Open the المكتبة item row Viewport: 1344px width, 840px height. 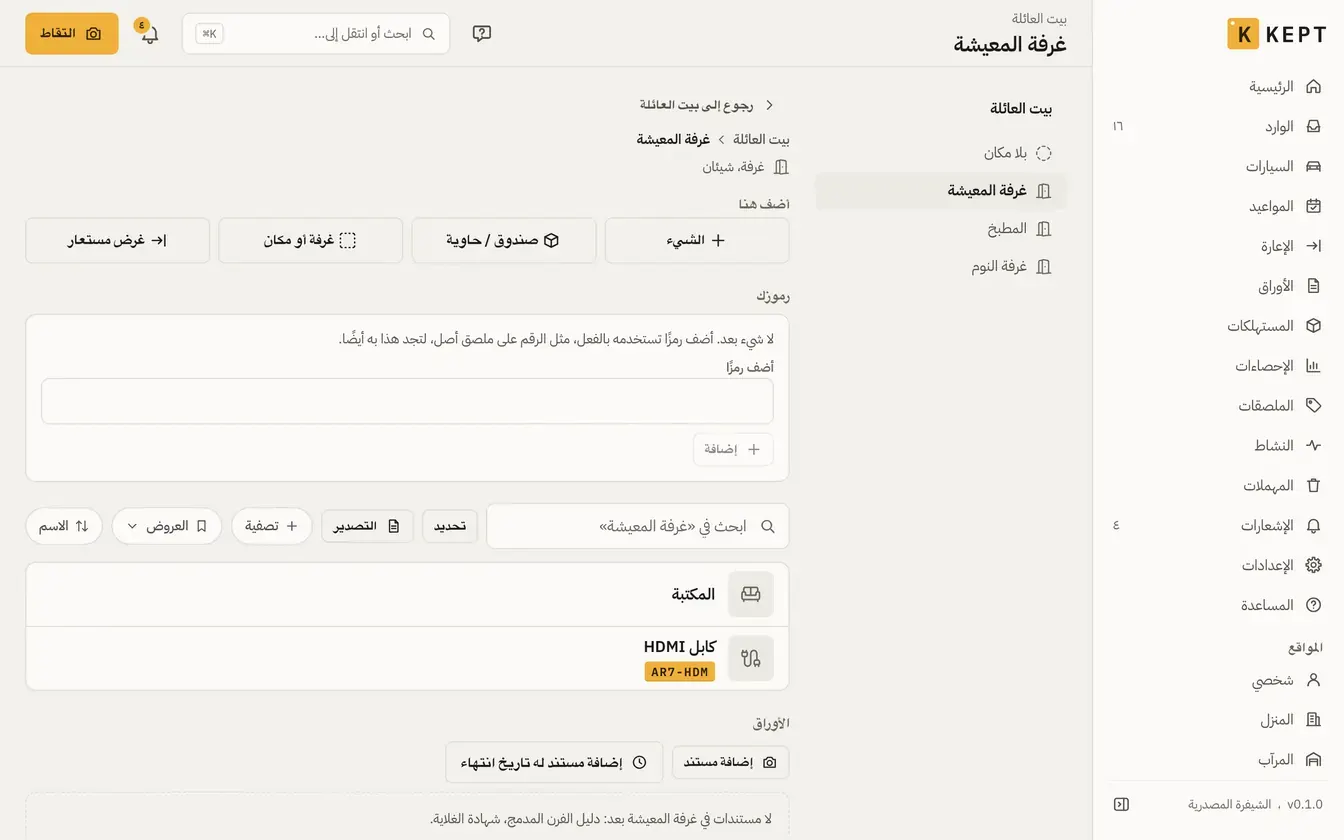click(407, 595)
